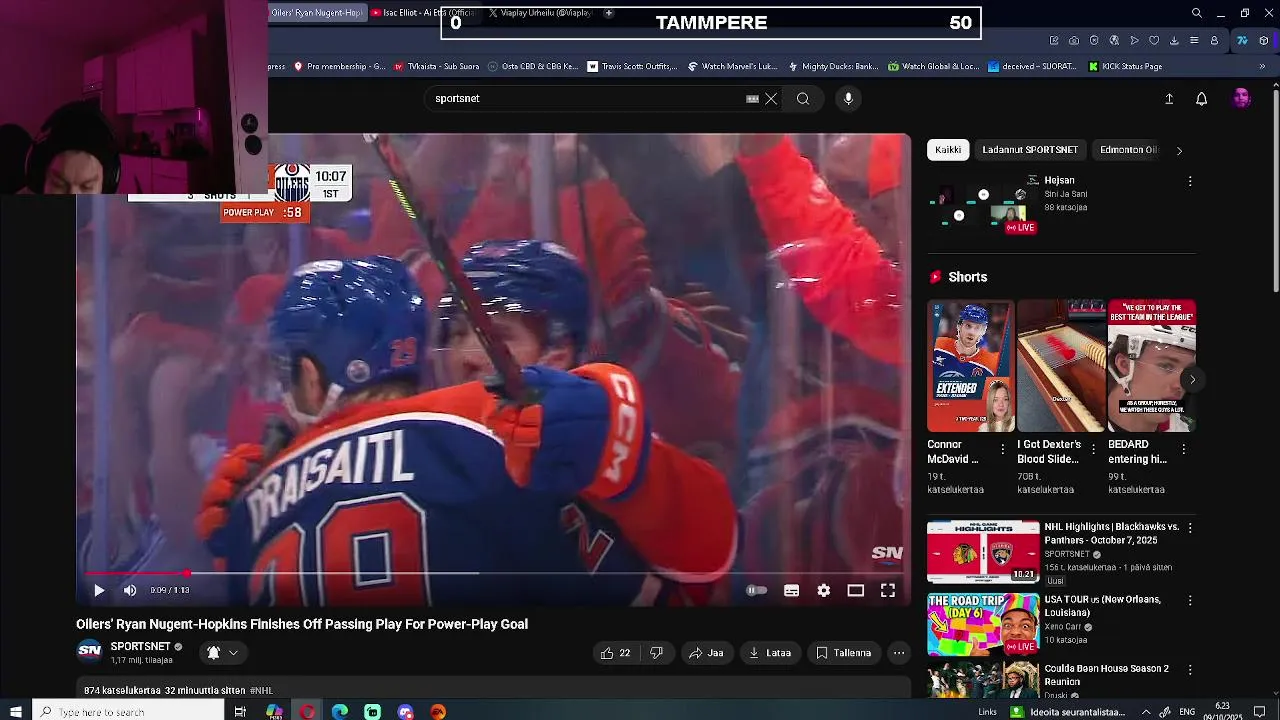
Task: Open the notification bell dropdown for SPORTSNET
Action: click(222, 653)
